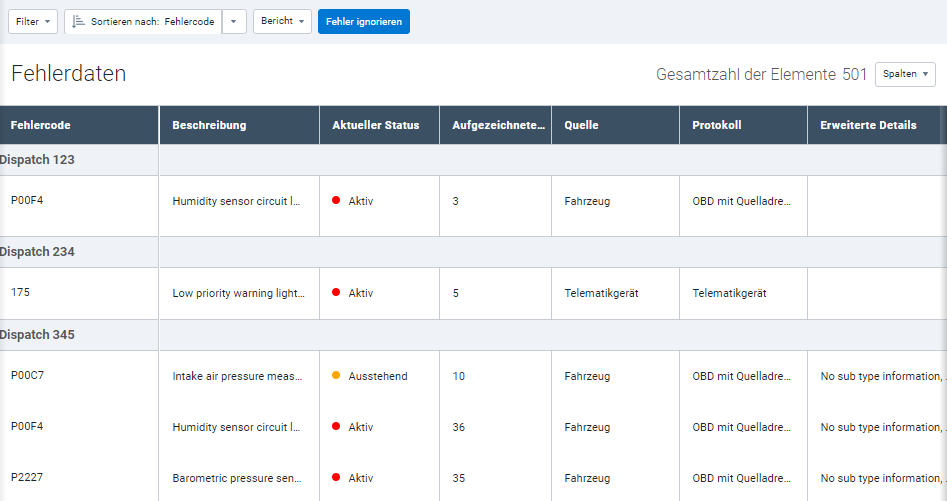Sort by the Fehlercode column header
The height and width of the screenshot is (501, 947).
(41, 125)
